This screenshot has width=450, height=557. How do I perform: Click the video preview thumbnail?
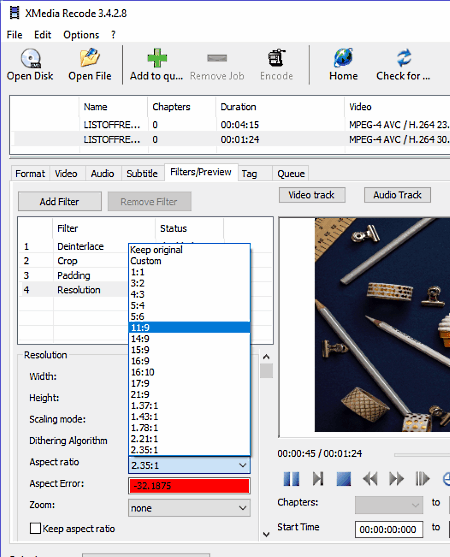click(382, 325)
